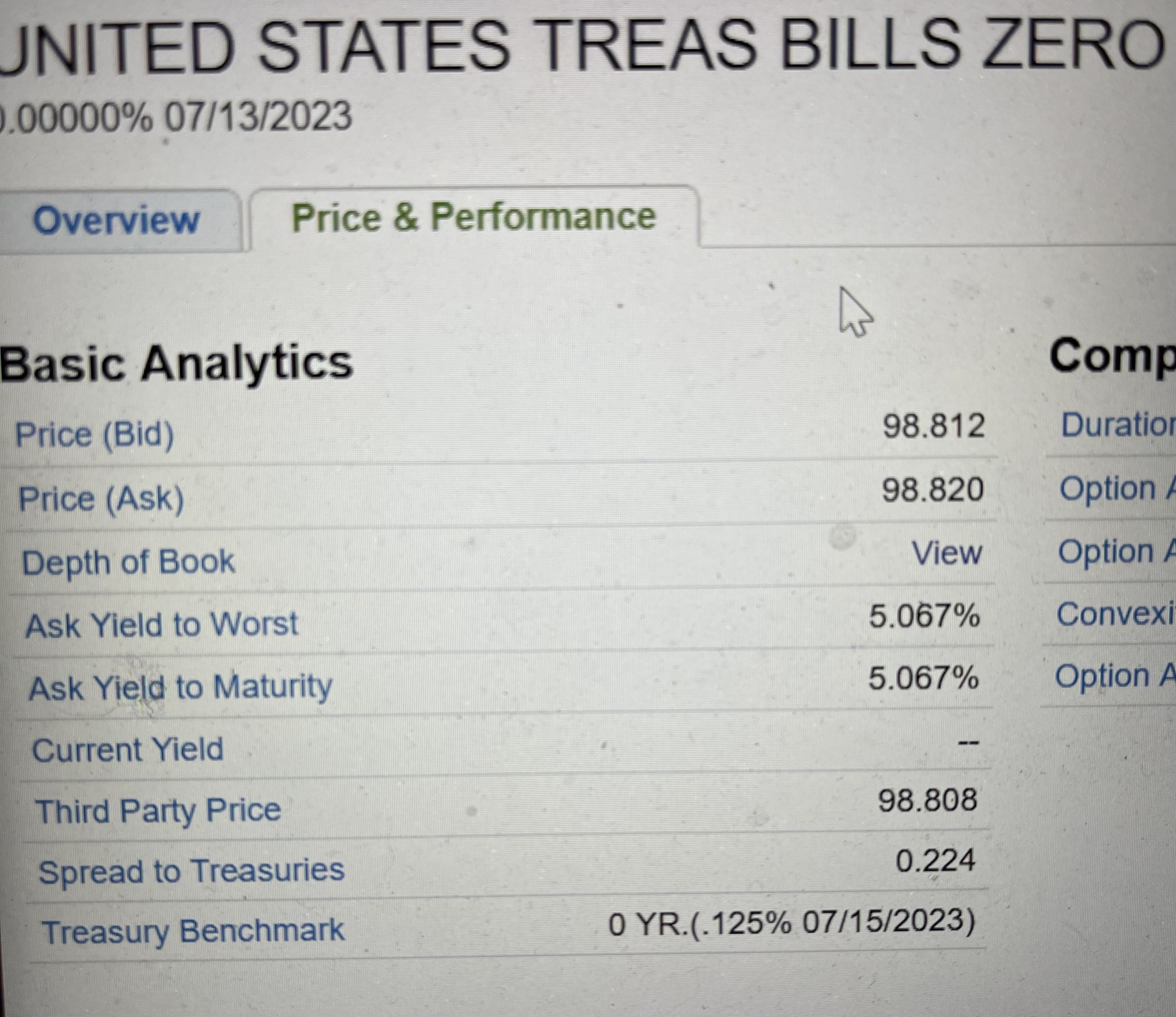This screenshot has width=1176, height=1017.
Task: Click the Current Yield label link
Action: tap(128, 750)
